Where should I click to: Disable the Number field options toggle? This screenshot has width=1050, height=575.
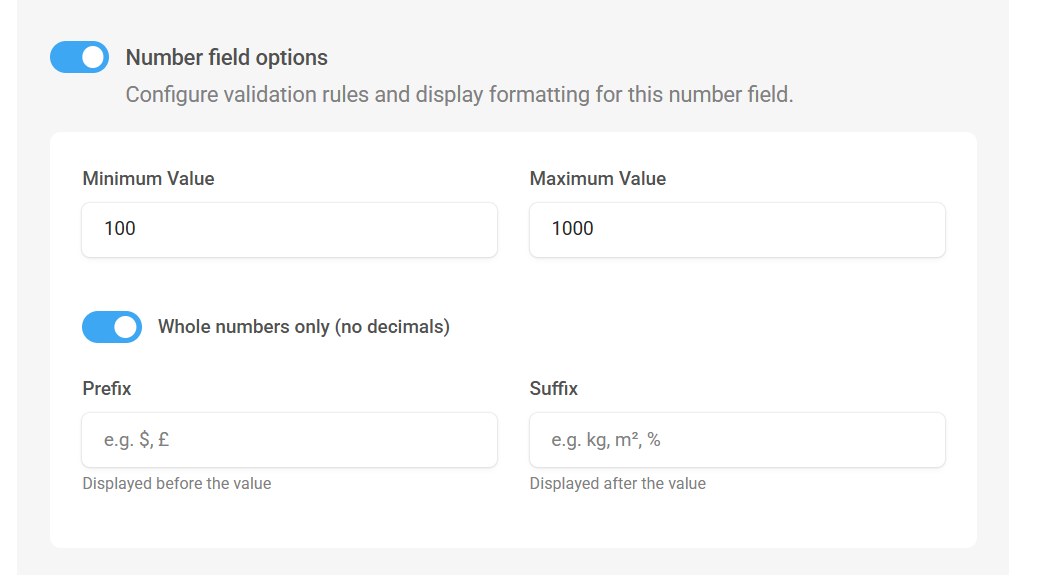79,57
